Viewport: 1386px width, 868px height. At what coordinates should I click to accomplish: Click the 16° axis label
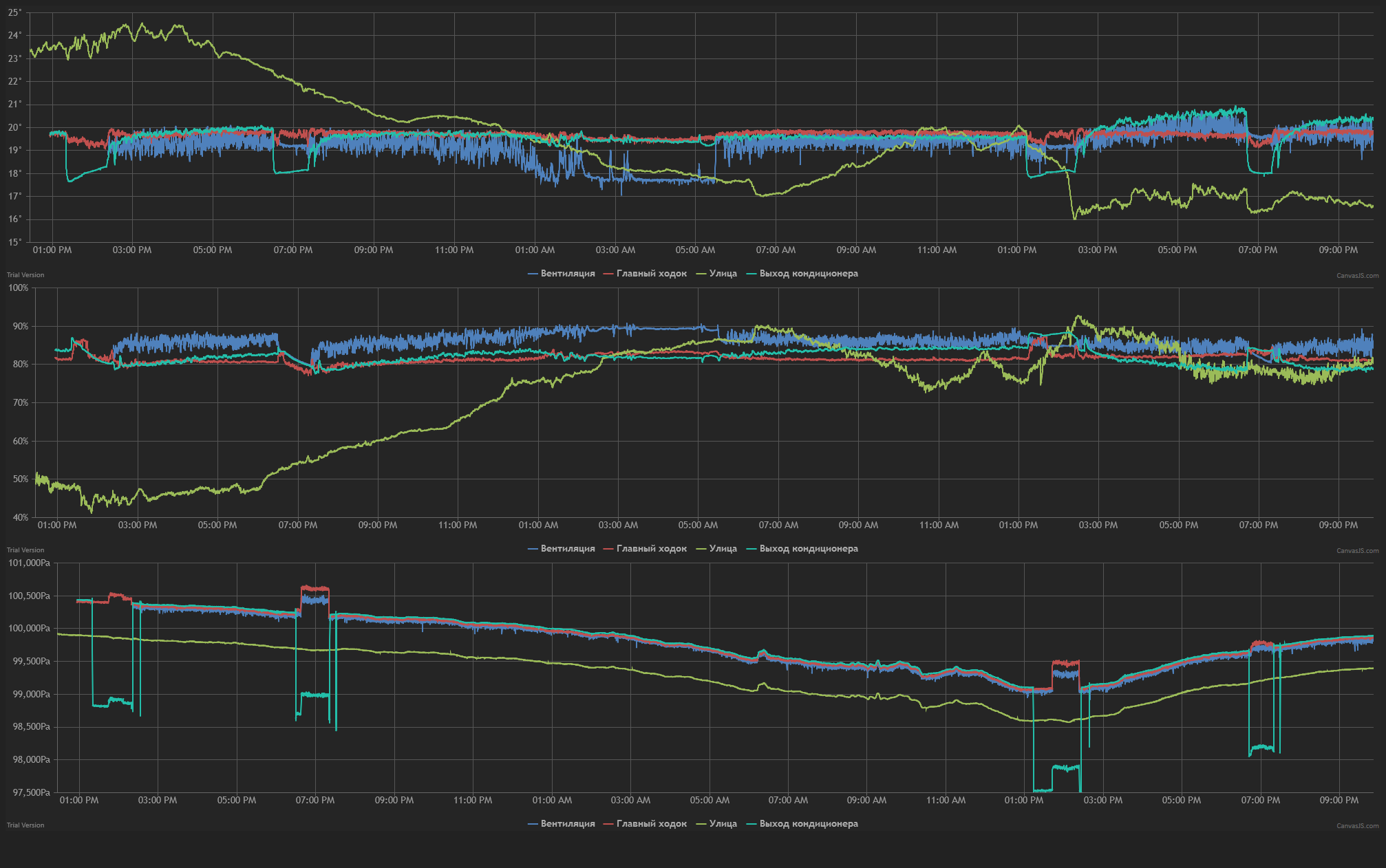click(15, 219)
